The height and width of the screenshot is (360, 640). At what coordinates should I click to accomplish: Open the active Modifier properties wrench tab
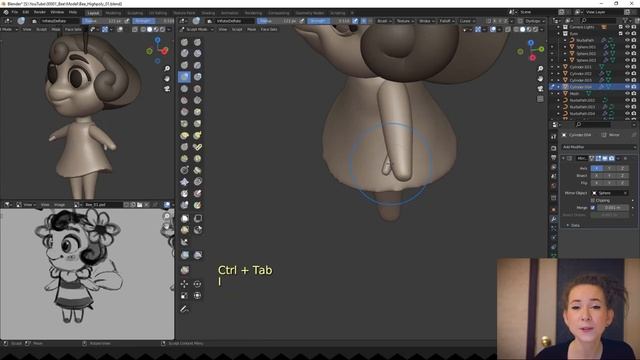pyautogui.click(x=553, y=219)
